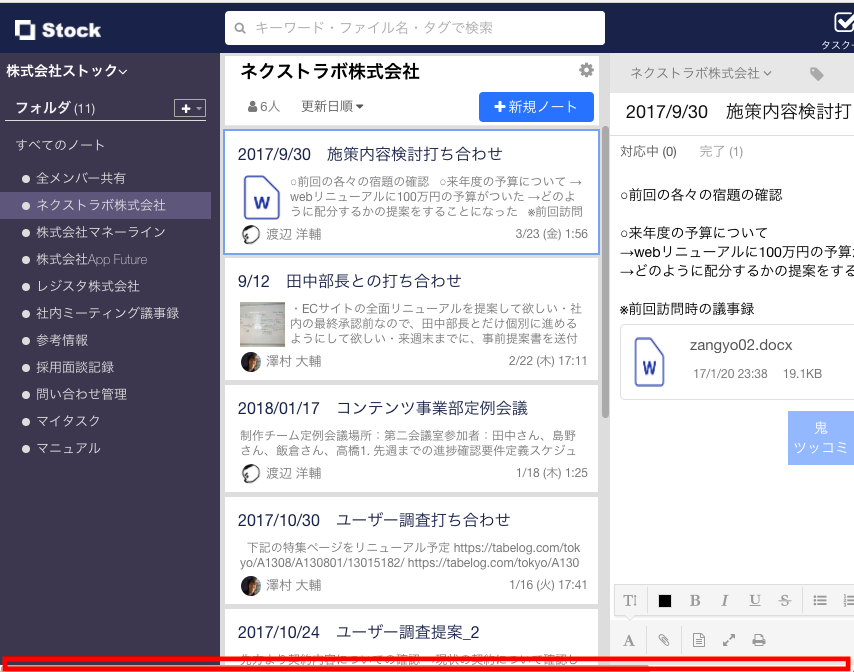Toggle underline formatting
Viewport: 854px width, 672px height.
pyautogui.click(x=755, y=600)
